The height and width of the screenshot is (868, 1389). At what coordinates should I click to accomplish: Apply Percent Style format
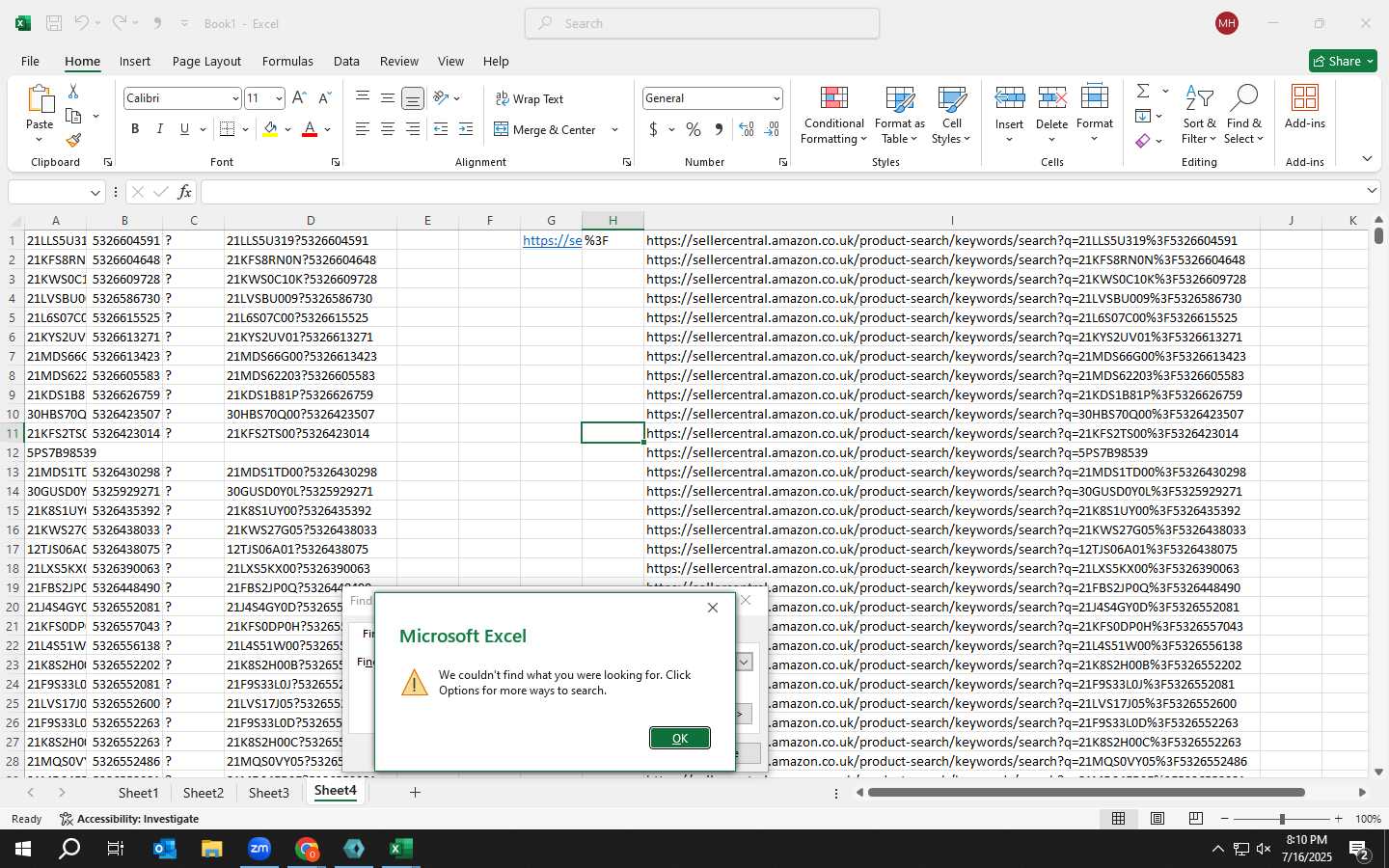pos(694,129)
